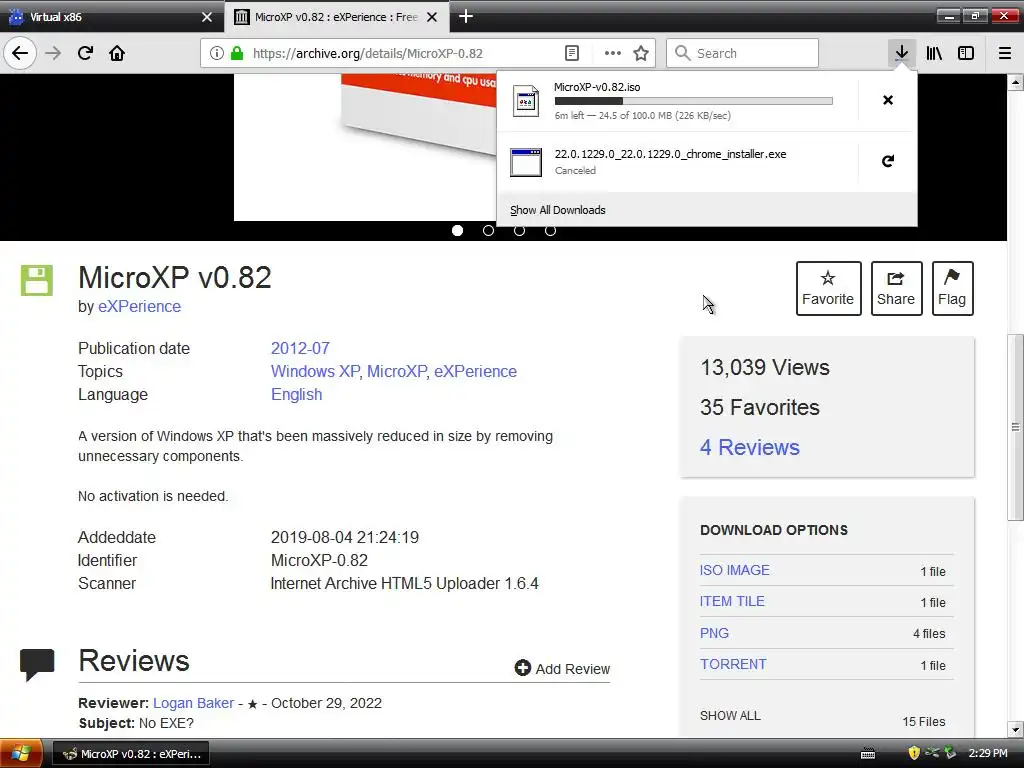Close the MicroXP v0.82 tab
This screenshot has width=1024, height=768.
click(x=432, y=17)
